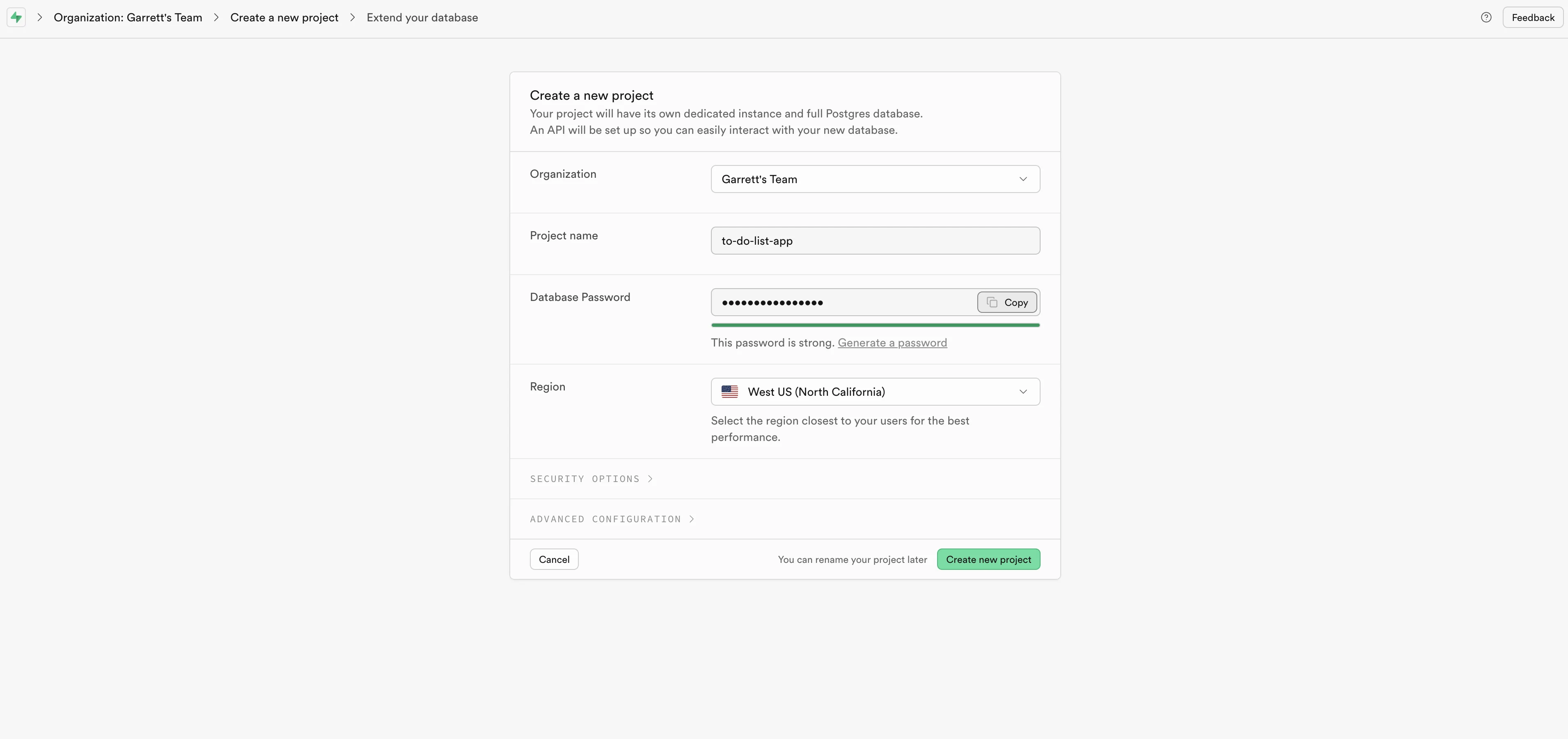Go to Organization: Garrett's Team breadcrumb
1568x739 pixels.
point(128,17)
